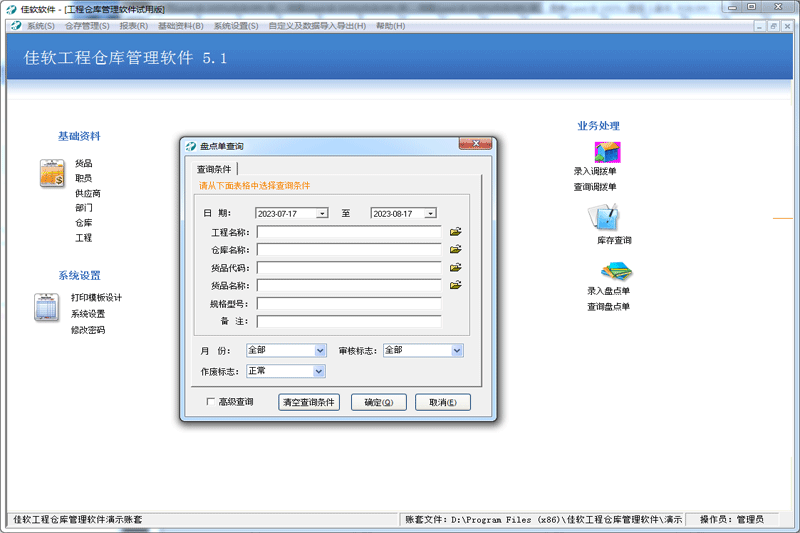Click the 取消(E) button
The image size is (800, 533).
[x=443, y=402]
